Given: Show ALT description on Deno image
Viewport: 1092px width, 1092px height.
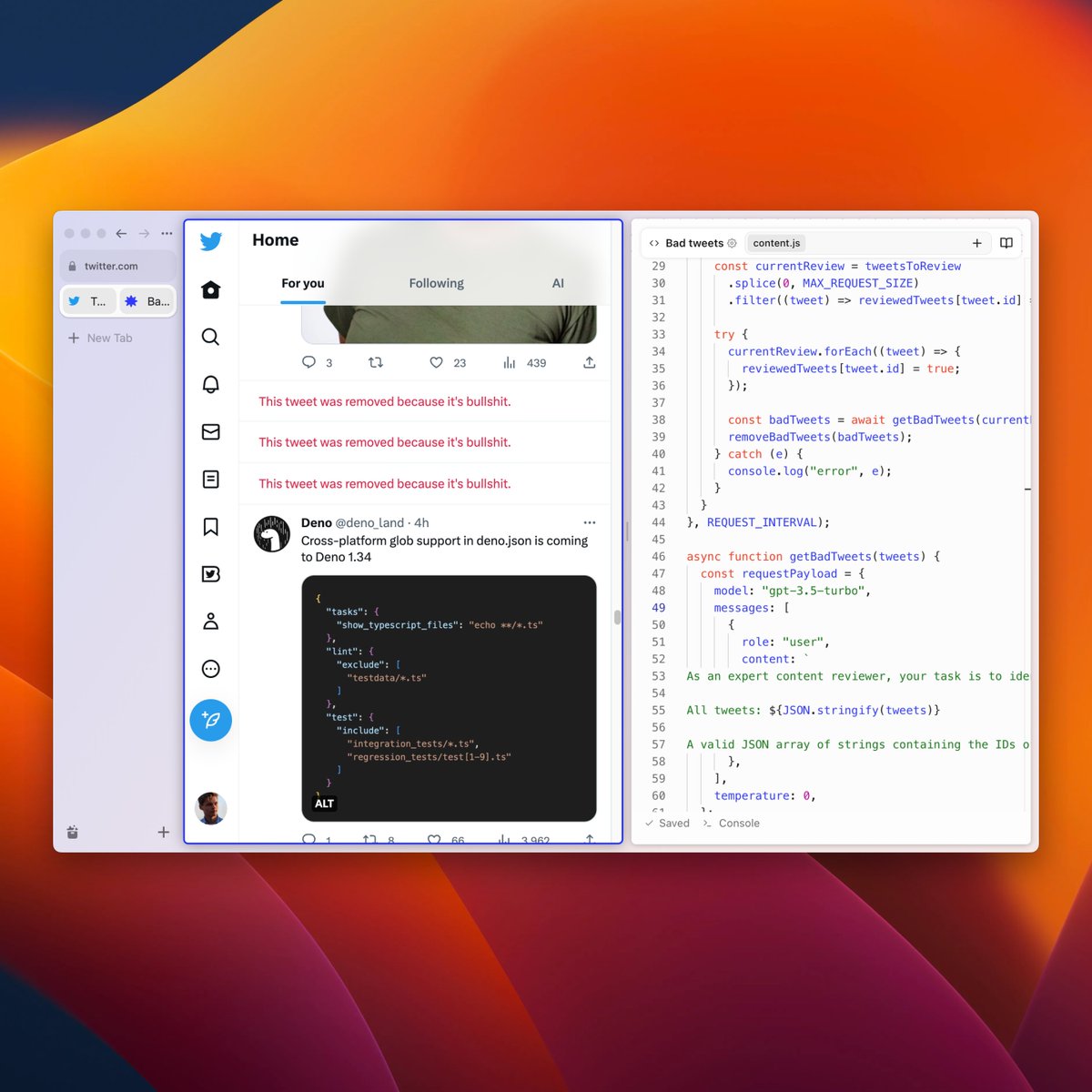Looking at the screenshot, I should [324, 804].
